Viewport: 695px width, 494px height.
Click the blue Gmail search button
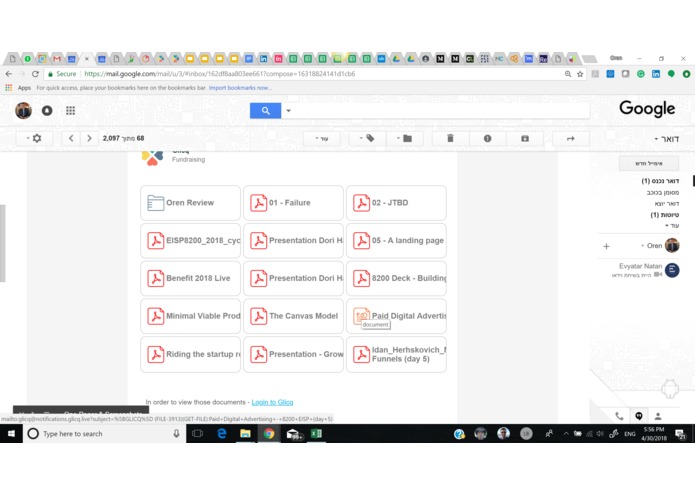click(x=265, y=111)
